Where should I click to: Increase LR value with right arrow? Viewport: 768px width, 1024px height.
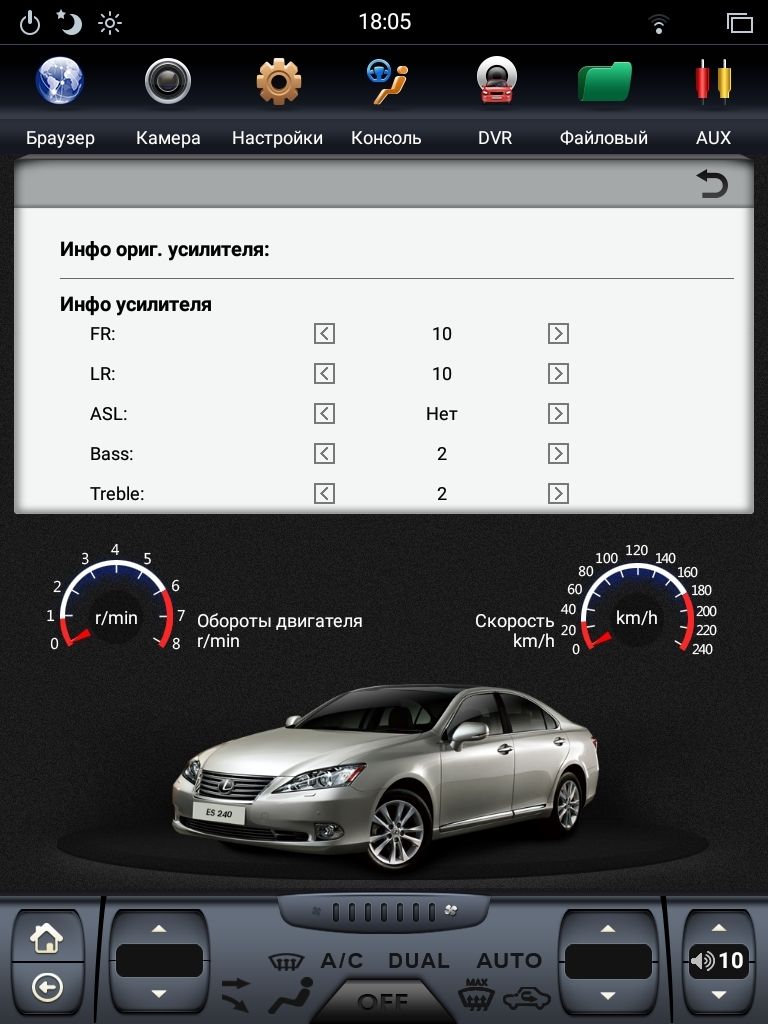tap(558, 374)
